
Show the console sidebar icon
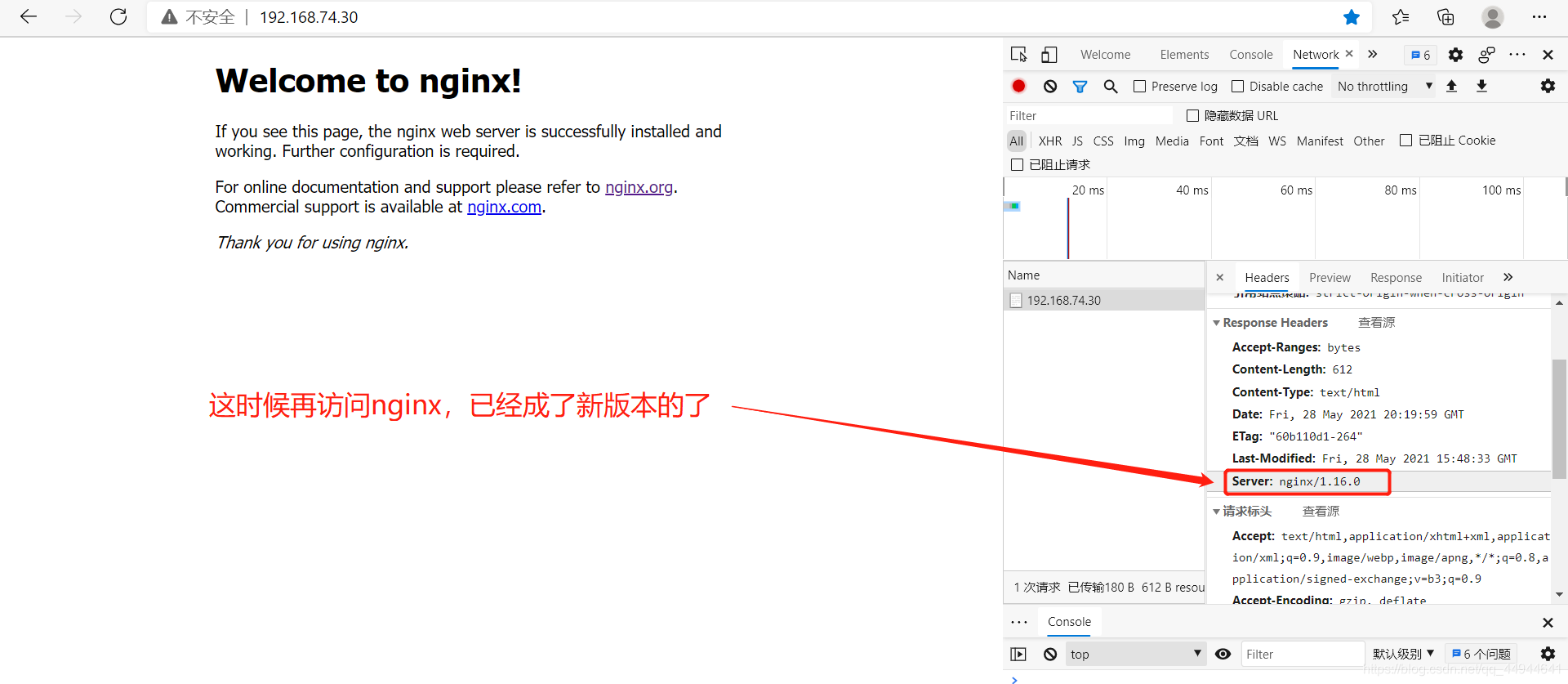click(1018, 654)
